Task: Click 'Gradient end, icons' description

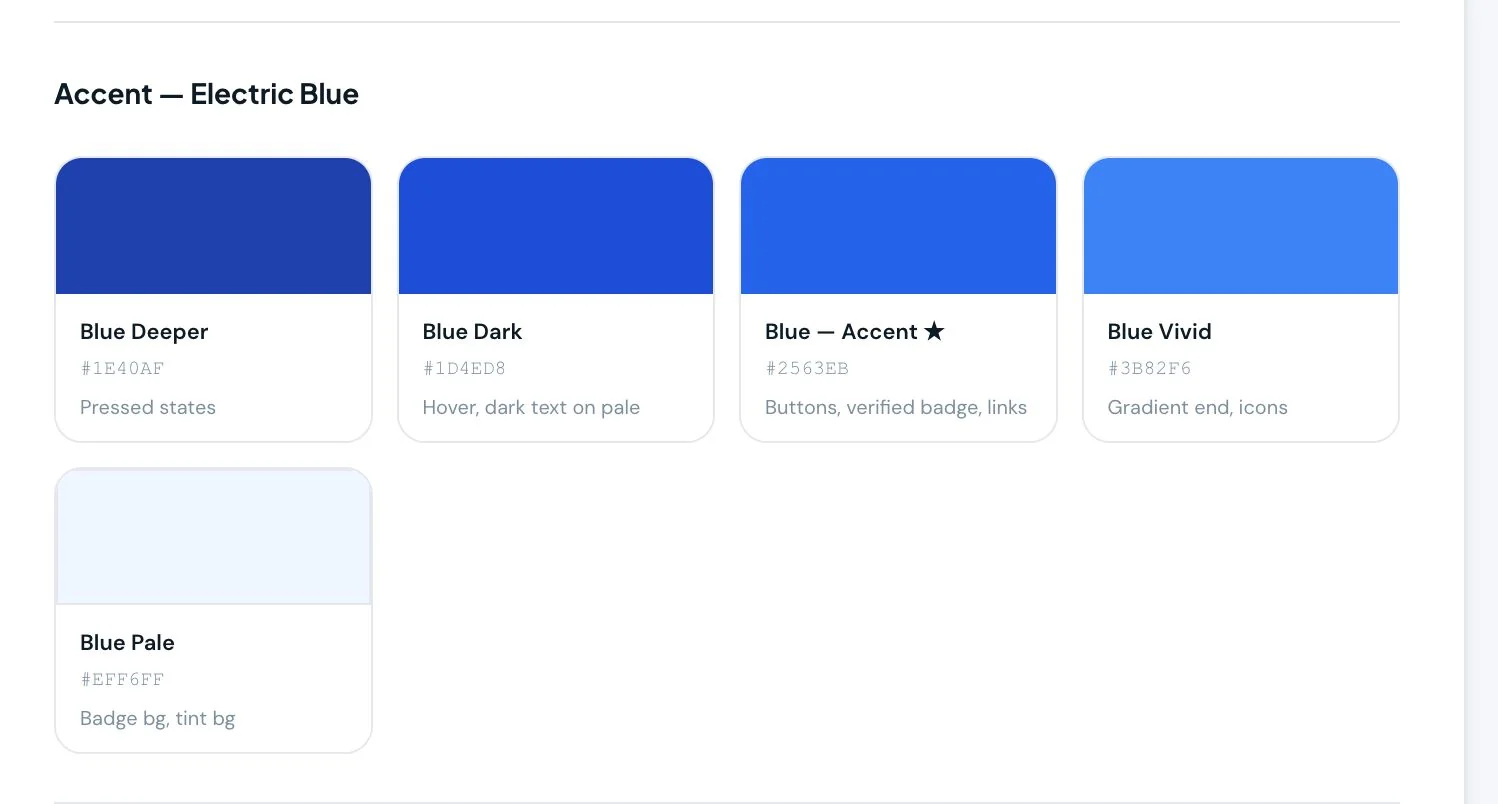Action: (x=1197, y=408)
